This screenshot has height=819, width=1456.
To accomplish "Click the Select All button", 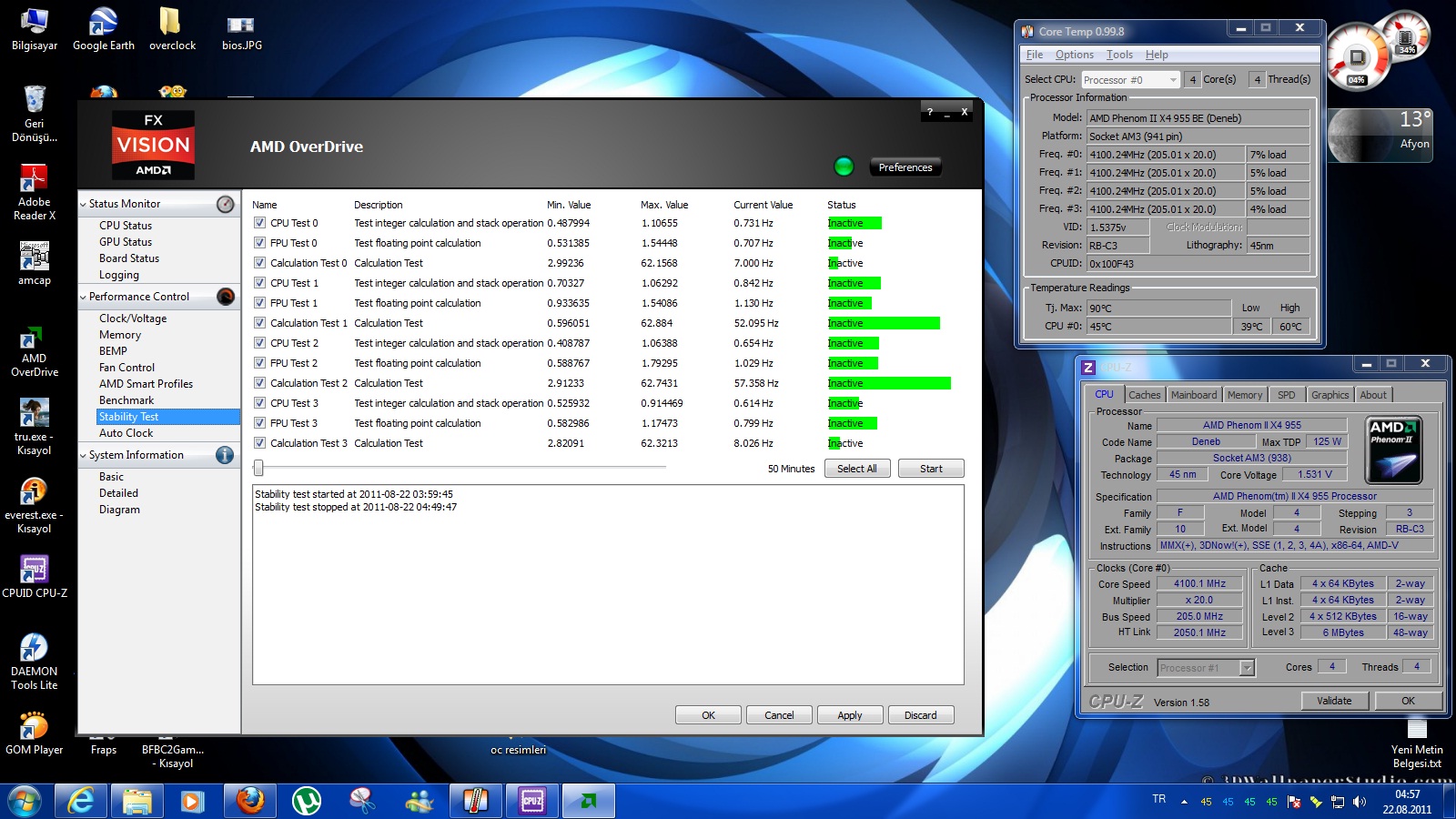I will [x=857, y=469].
